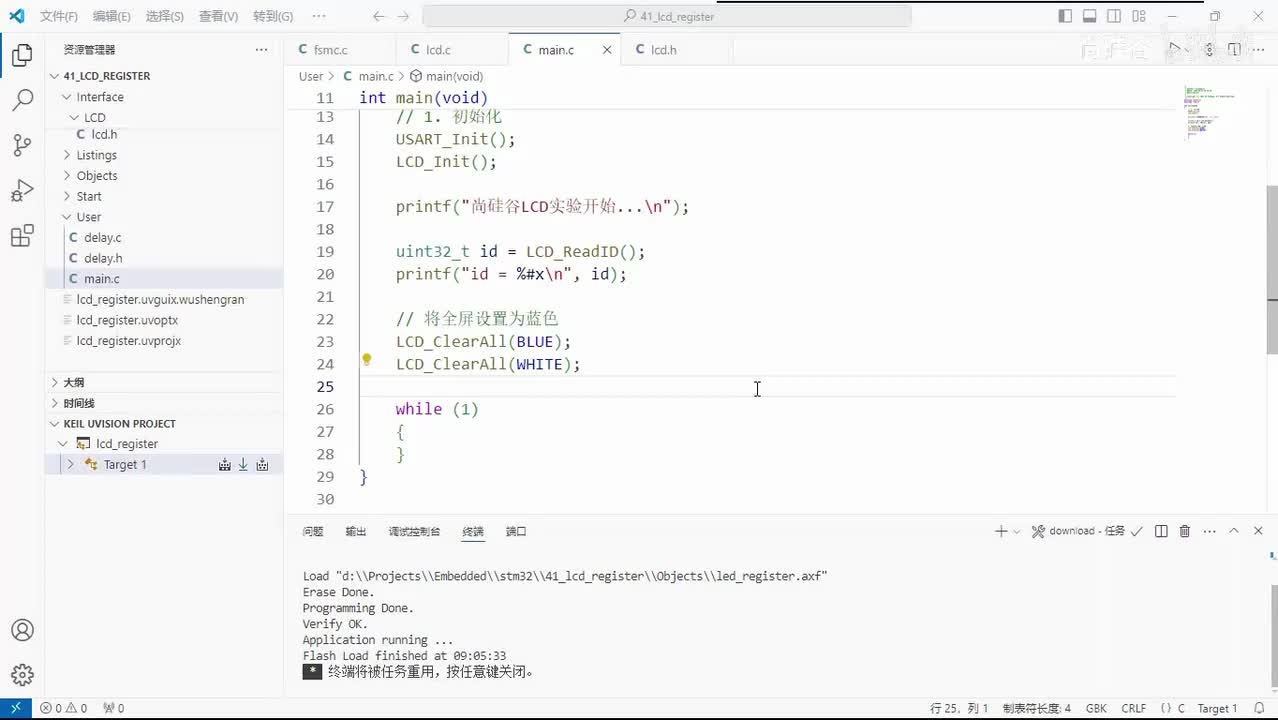Maximize the panel with the up chevron
The height and width of the screenshot is (720, 1278).
pyautogui.click(x=1234, y=531)
